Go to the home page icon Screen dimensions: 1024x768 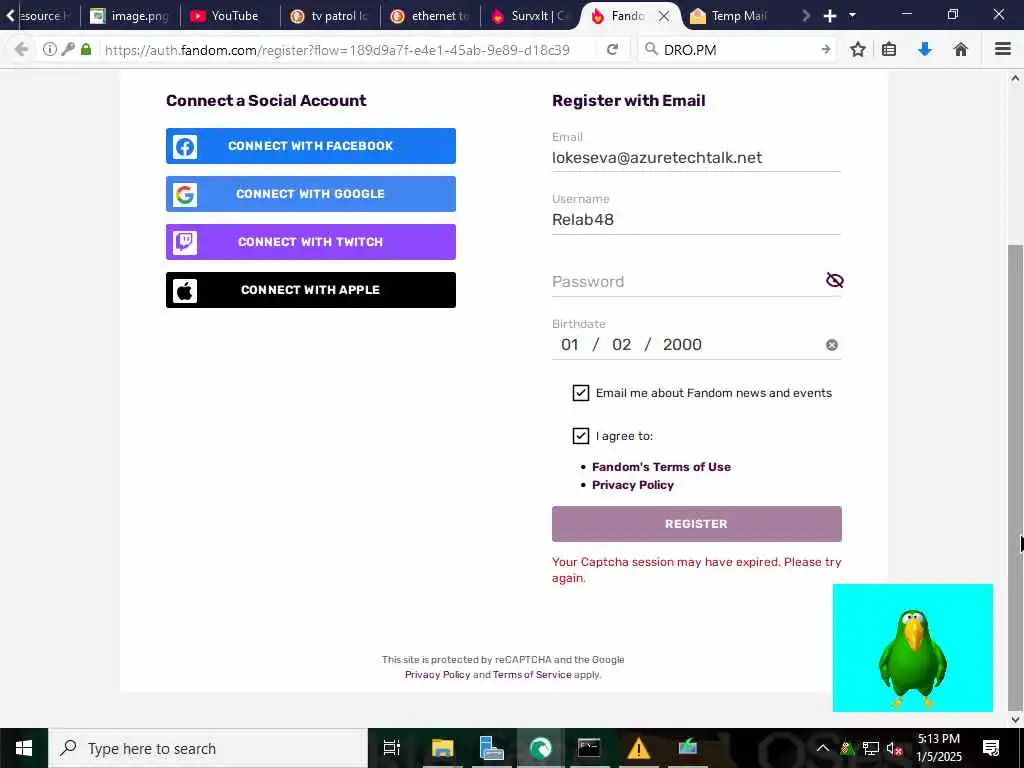coord(961,49)
